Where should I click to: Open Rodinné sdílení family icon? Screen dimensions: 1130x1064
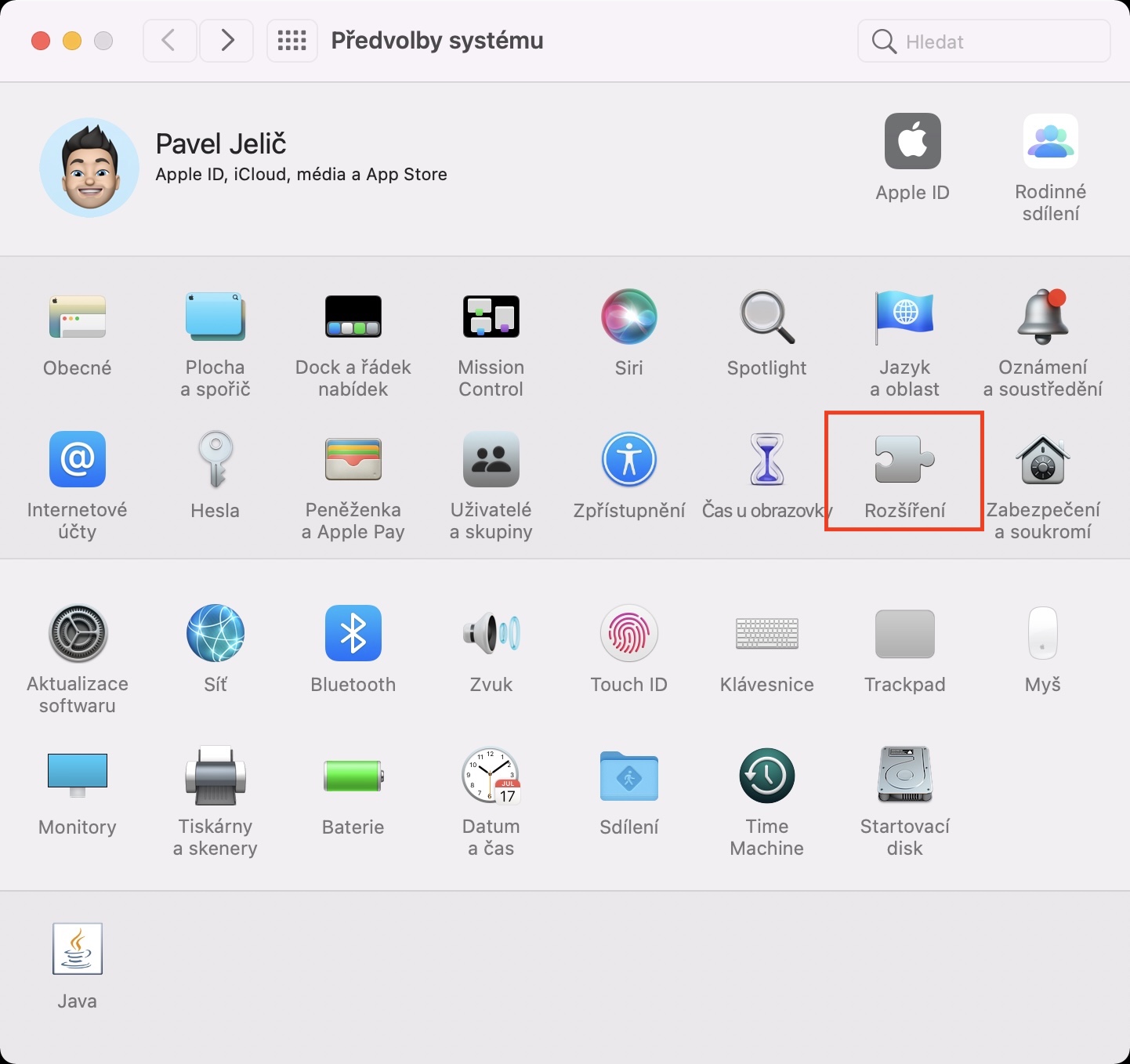[1051, 141]
